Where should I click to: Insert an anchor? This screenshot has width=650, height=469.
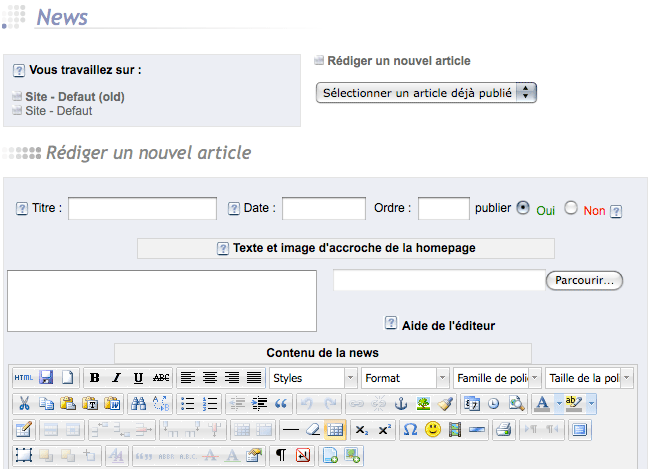pos(401,403)
